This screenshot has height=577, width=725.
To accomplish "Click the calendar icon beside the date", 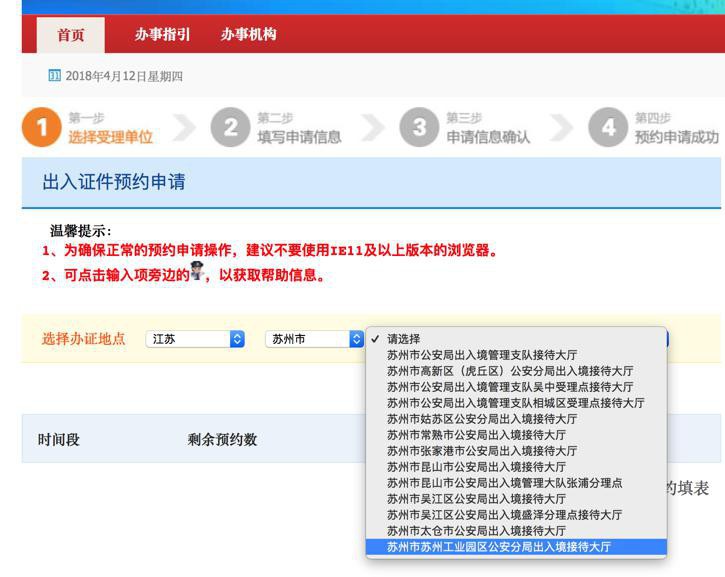I will (55, 75).
